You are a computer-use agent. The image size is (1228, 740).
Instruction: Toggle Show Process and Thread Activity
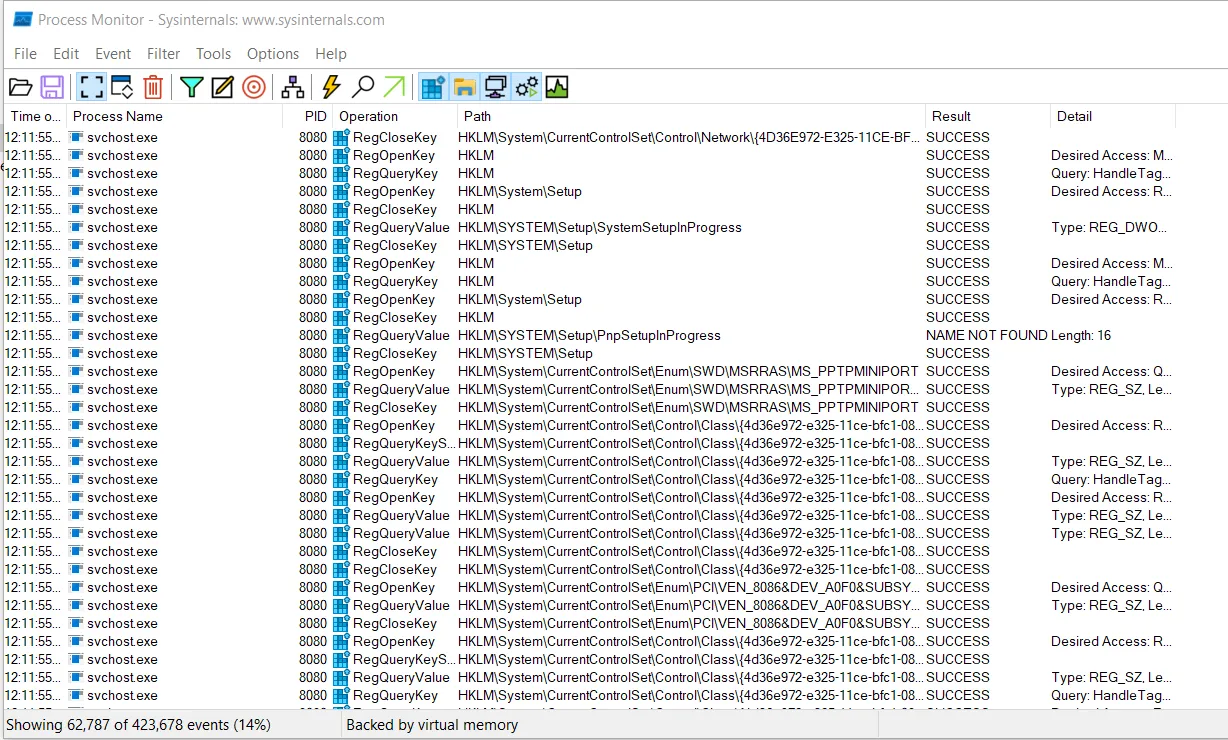pos(526,88)
